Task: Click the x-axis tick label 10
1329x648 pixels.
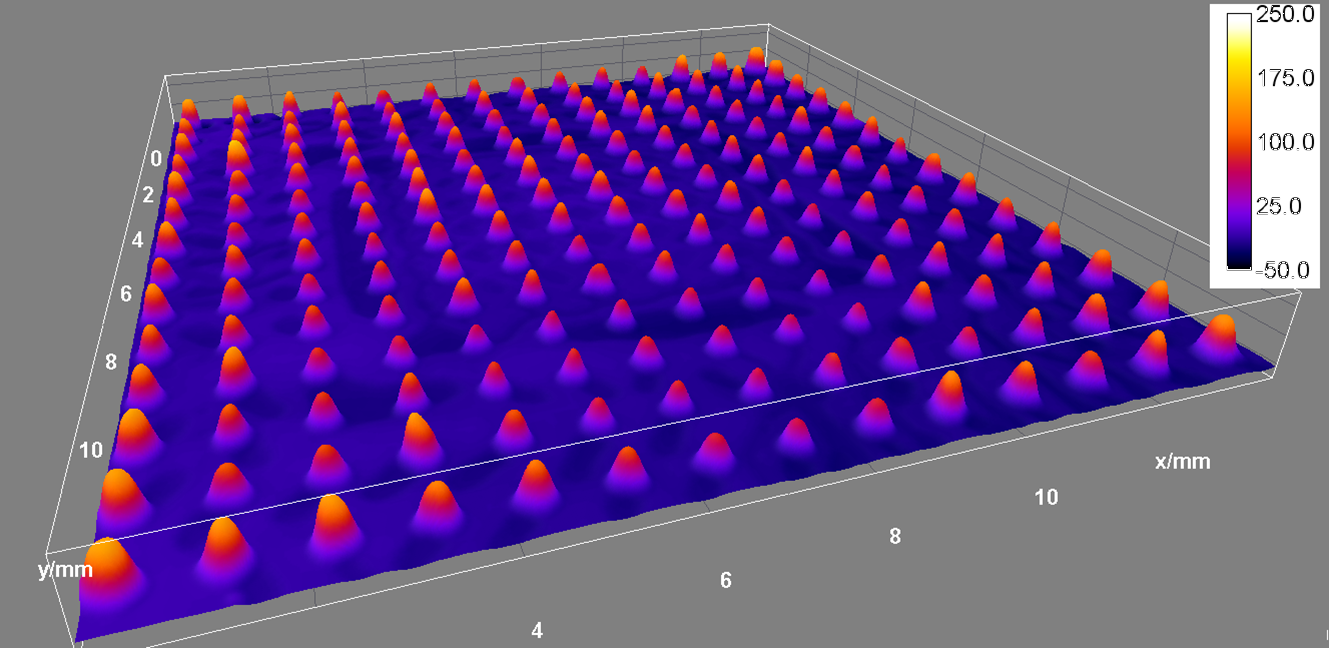Action: click(1046, 497)
